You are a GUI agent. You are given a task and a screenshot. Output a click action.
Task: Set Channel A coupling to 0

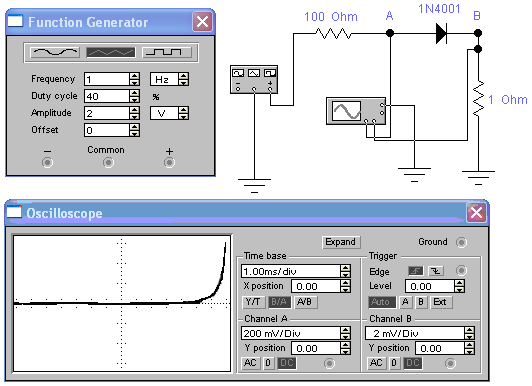[268, 363]
